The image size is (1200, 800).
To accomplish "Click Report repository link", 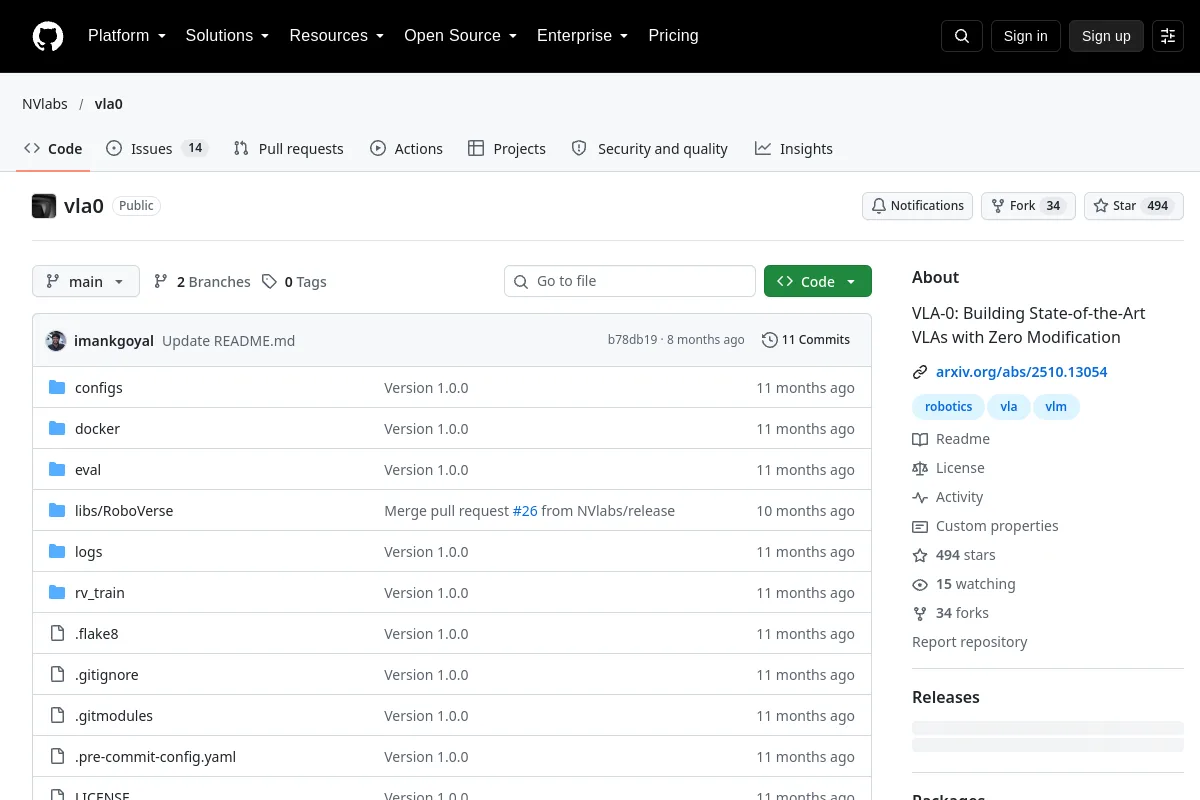I will click(969, 642).
